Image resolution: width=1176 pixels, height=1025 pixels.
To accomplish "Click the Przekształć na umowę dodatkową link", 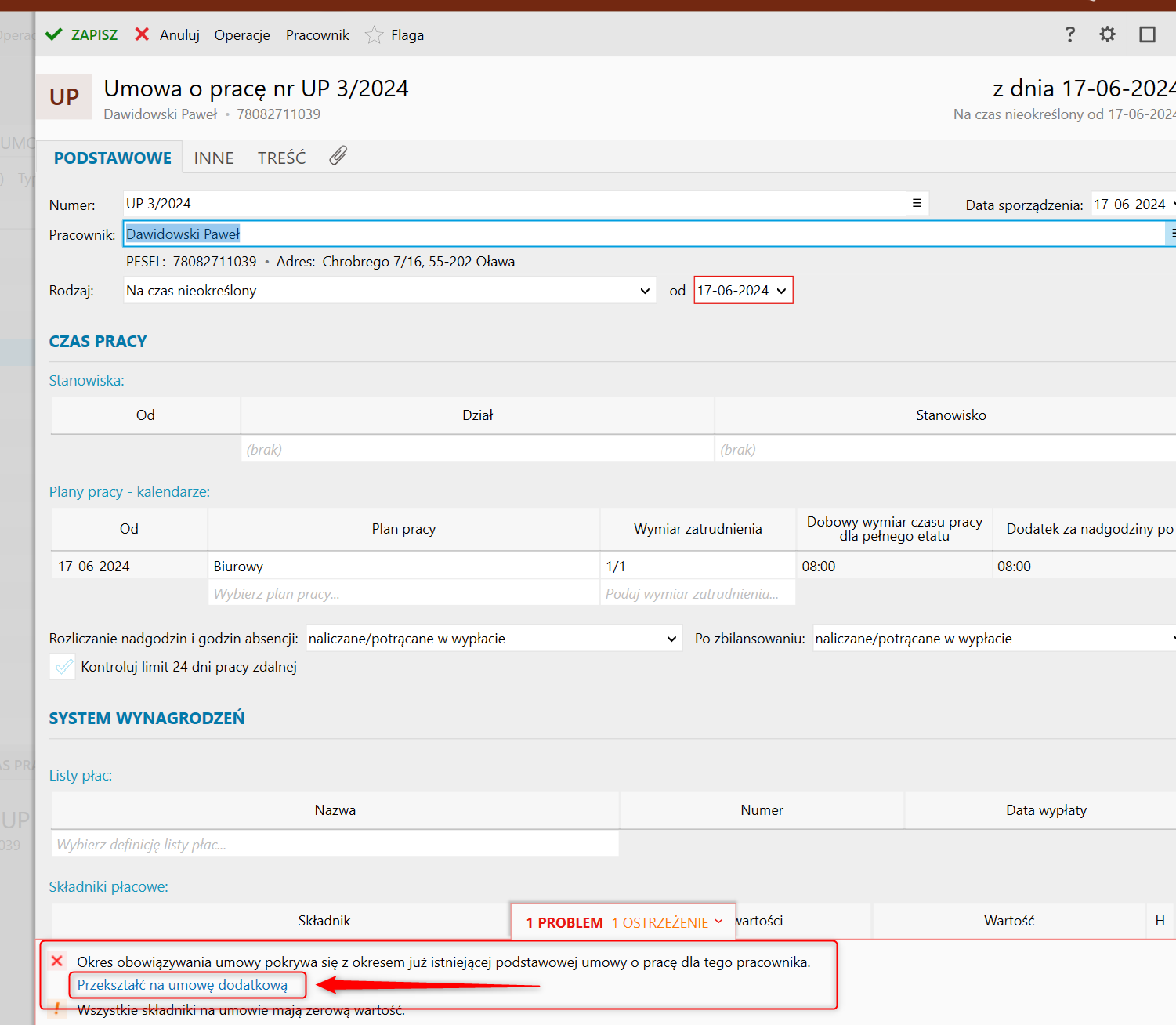I will point(183,985).
